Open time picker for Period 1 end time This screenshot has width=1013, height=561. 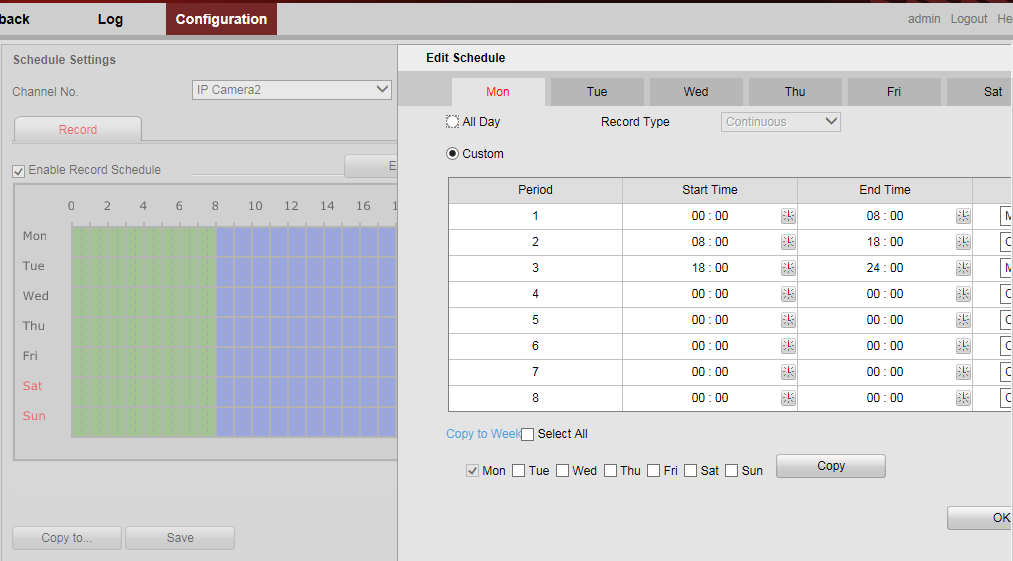(963, 216)
